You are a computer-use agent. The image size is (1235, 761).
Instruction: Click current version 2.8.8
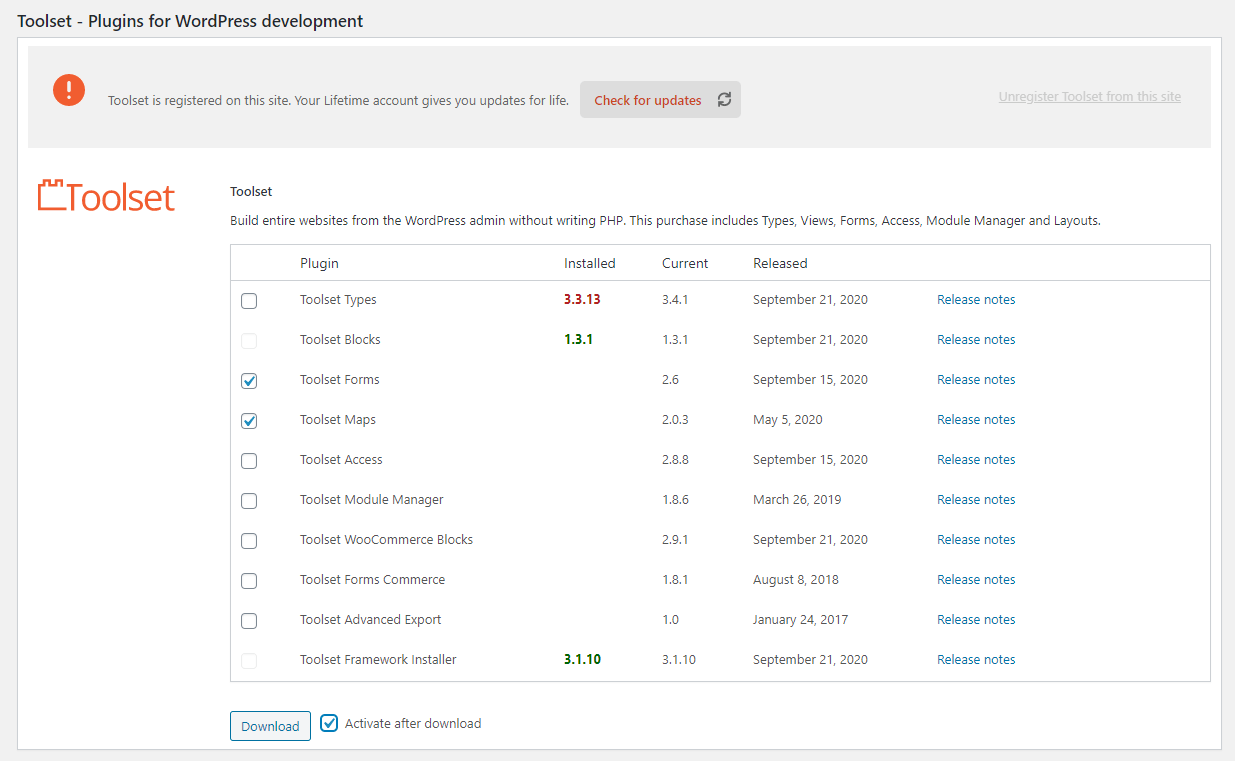click(x=675, y=460)
